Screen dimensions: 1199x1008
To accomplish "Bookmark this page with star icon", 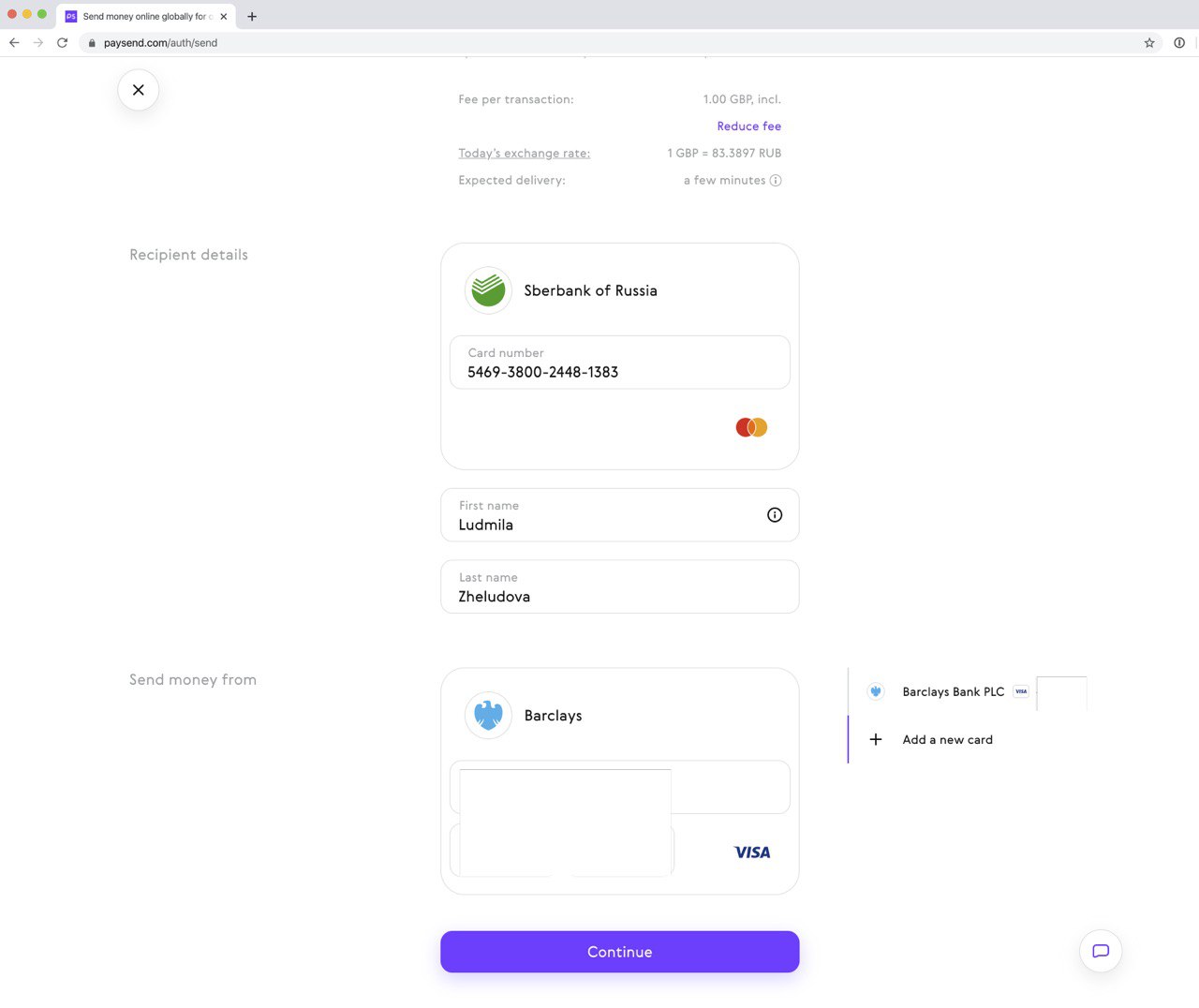I will click(1149, 43).
